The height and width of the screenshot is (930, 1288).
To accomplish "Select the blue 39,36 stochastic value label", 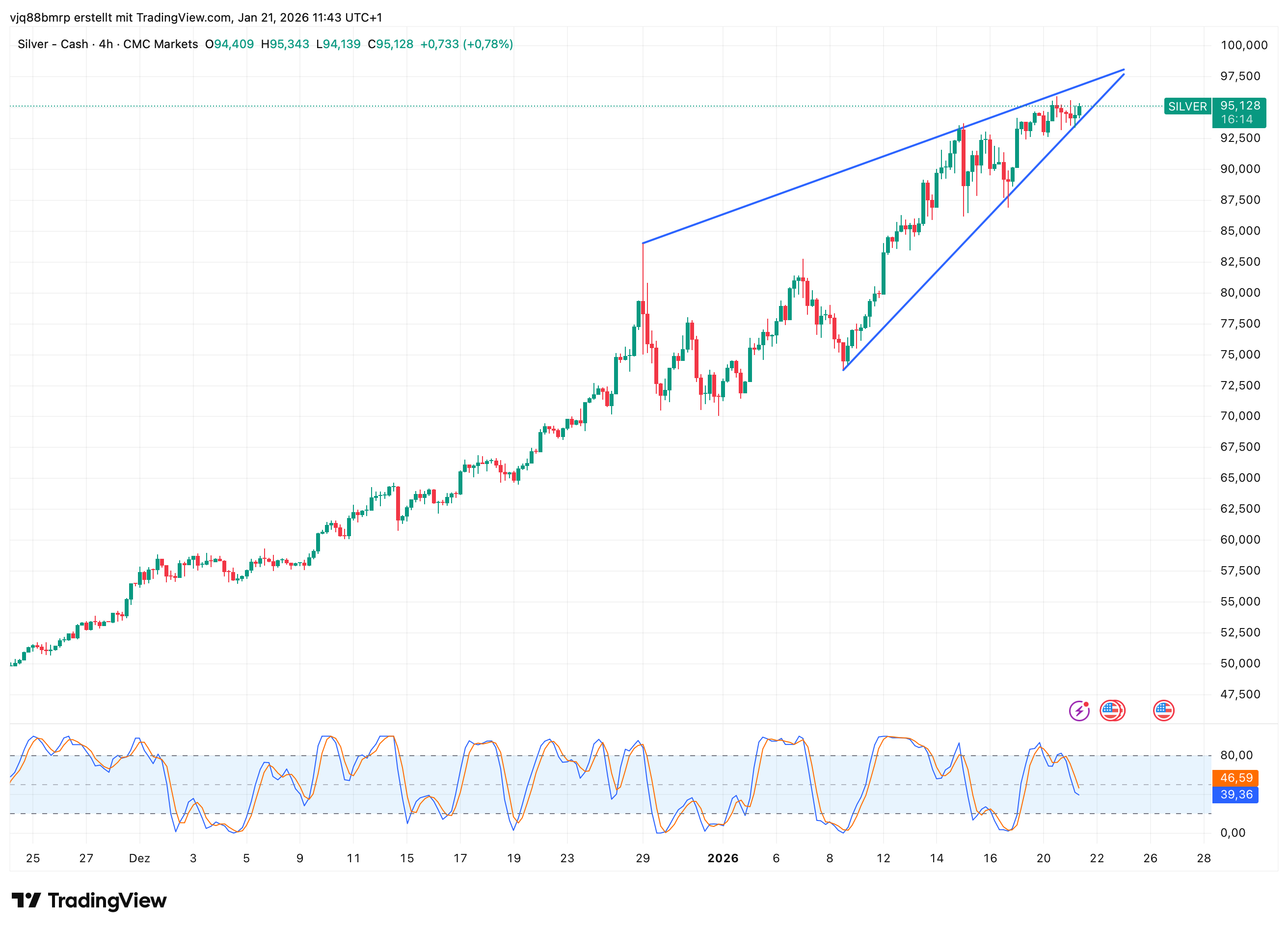I will pos(1236,794).
